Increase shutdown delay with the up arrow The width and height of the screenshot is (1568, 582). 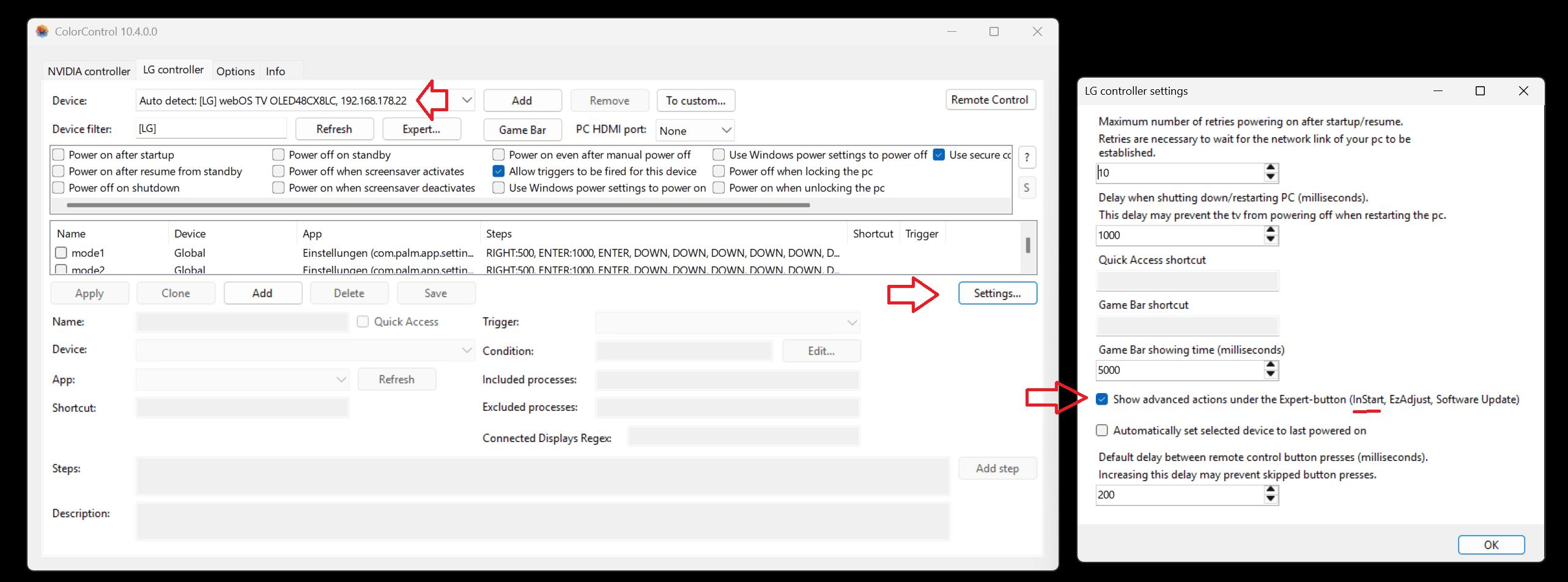tap(1271, 230)
